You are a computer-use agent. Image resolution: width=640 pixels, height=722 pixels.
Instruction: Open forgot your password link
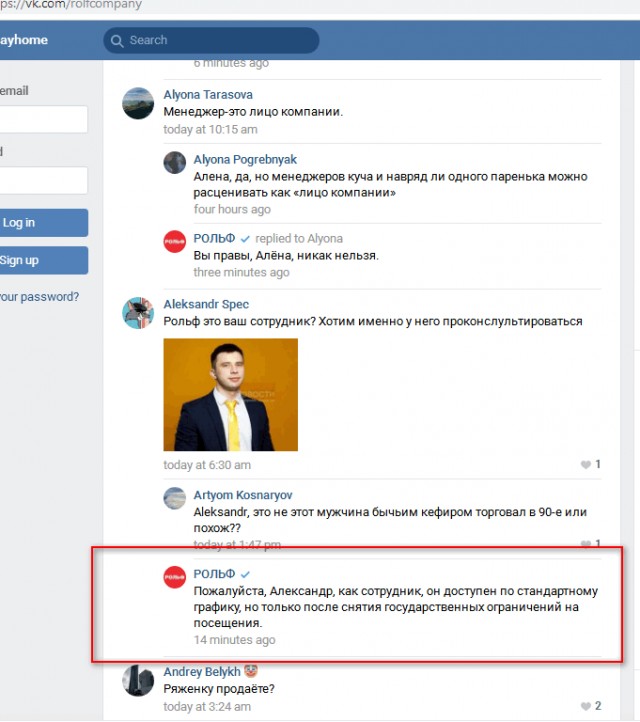[39, 297]
